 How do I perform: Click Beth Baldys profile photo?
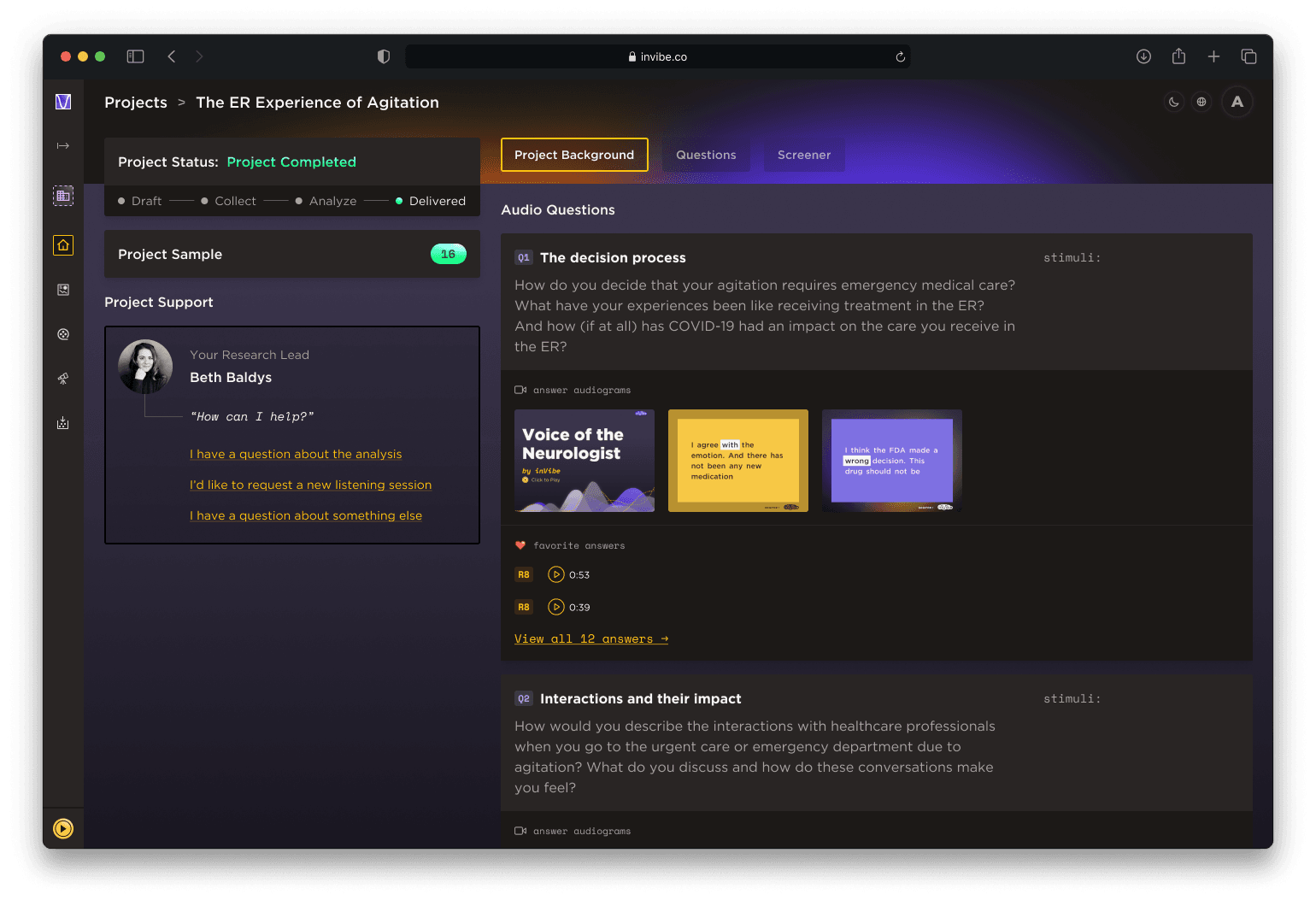(145, 367)
